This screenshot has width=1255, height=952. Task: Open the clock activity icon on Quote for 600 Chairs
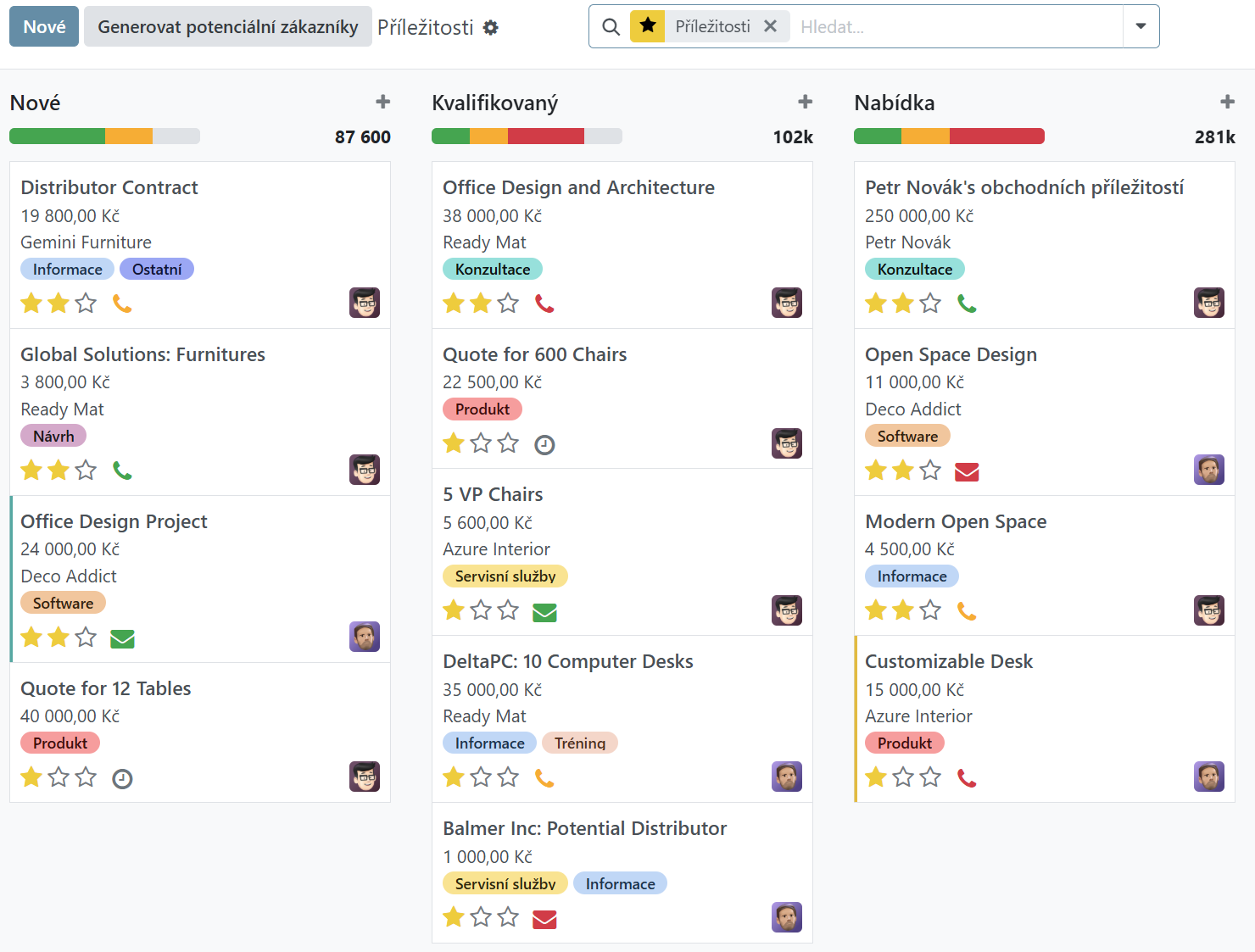tap(544, 444)
